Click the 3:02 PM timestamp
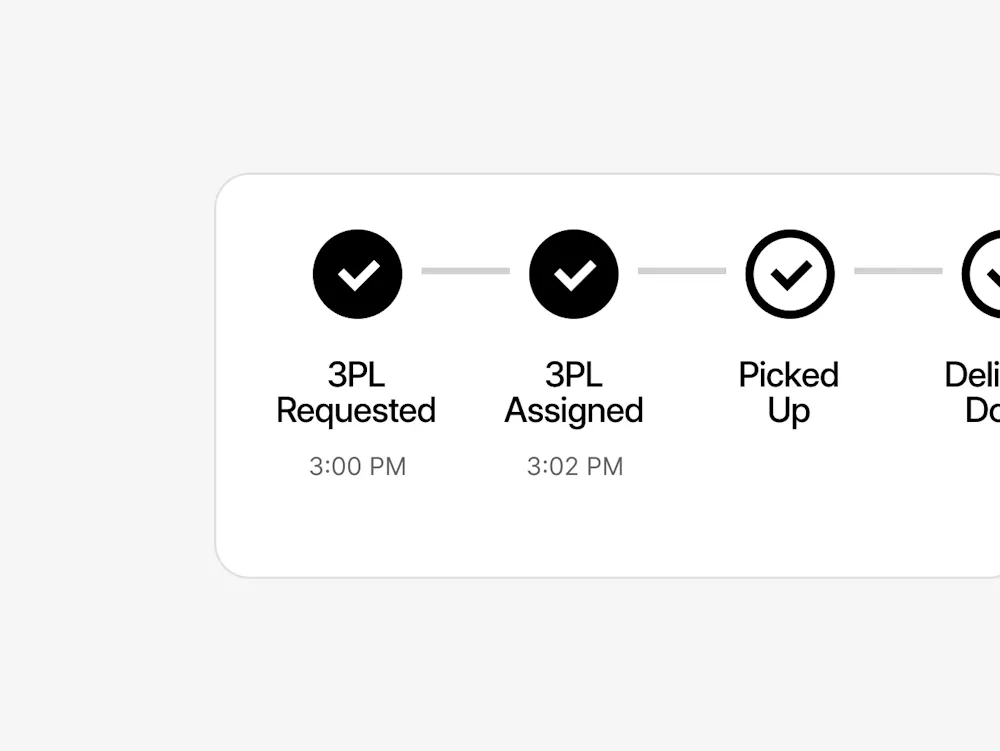This screenshot has width=1000, height=751. [575, 467]
